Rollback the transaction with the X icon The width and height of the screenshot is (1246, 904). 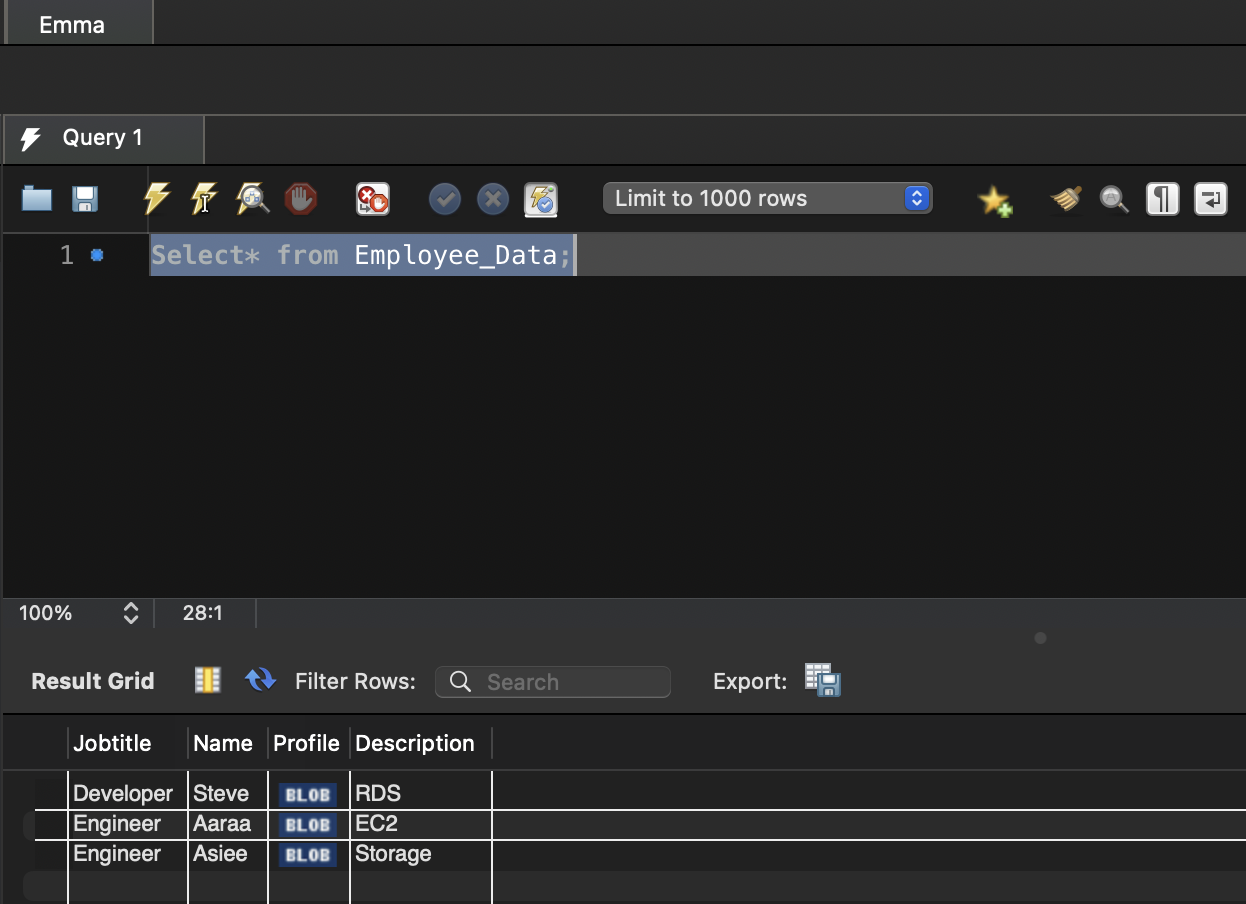(x=492, y=198)
